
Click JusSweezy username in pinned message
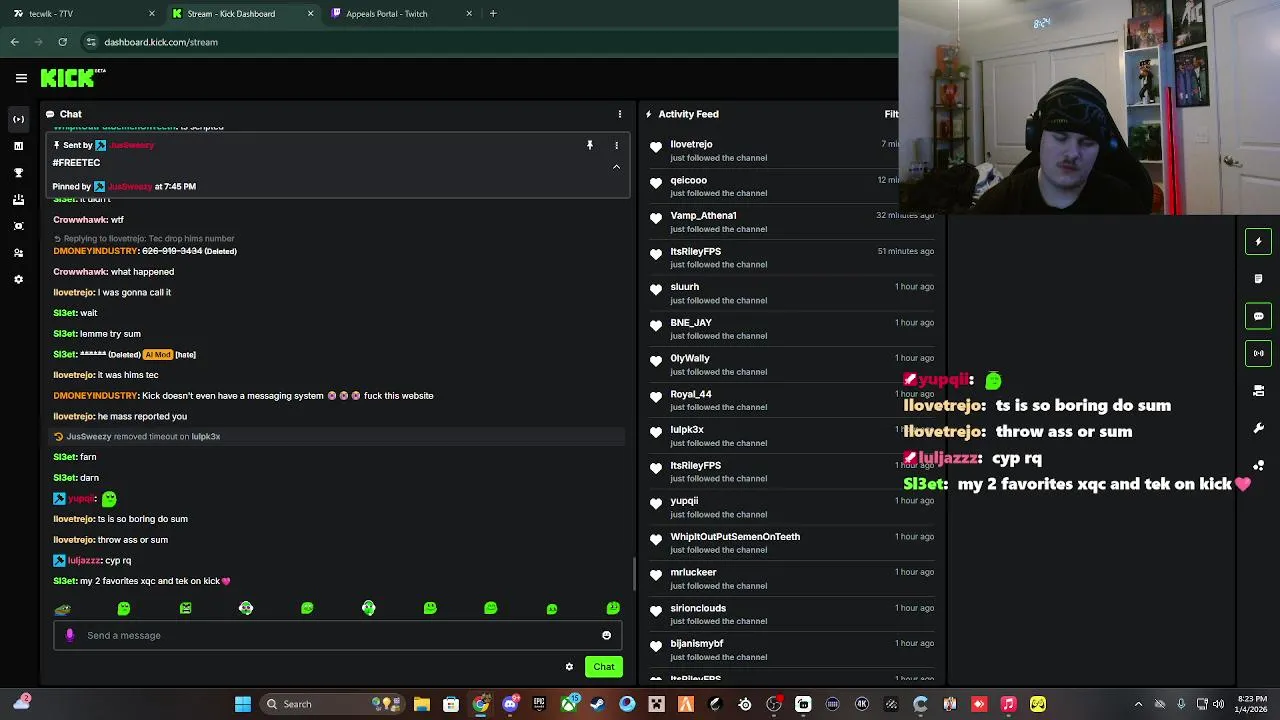click(x=131, y=146)
